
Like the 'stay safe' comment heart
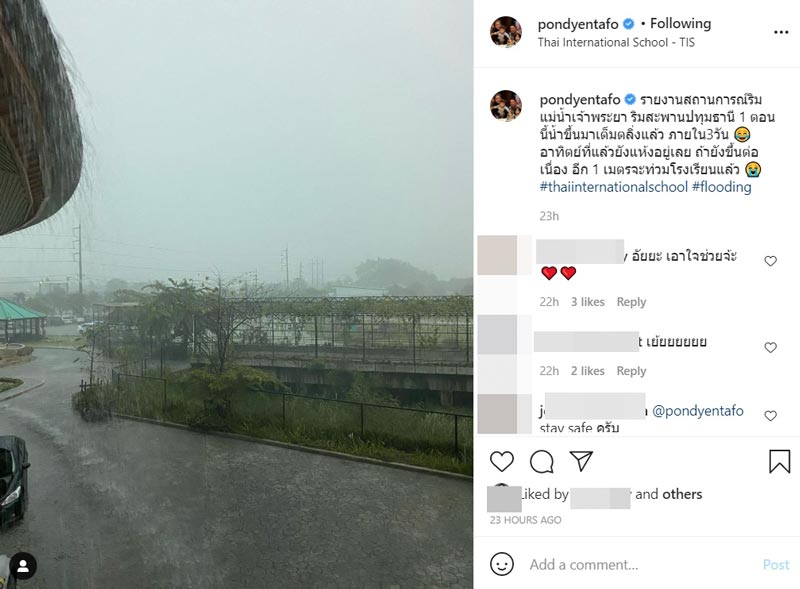(770, 415)
